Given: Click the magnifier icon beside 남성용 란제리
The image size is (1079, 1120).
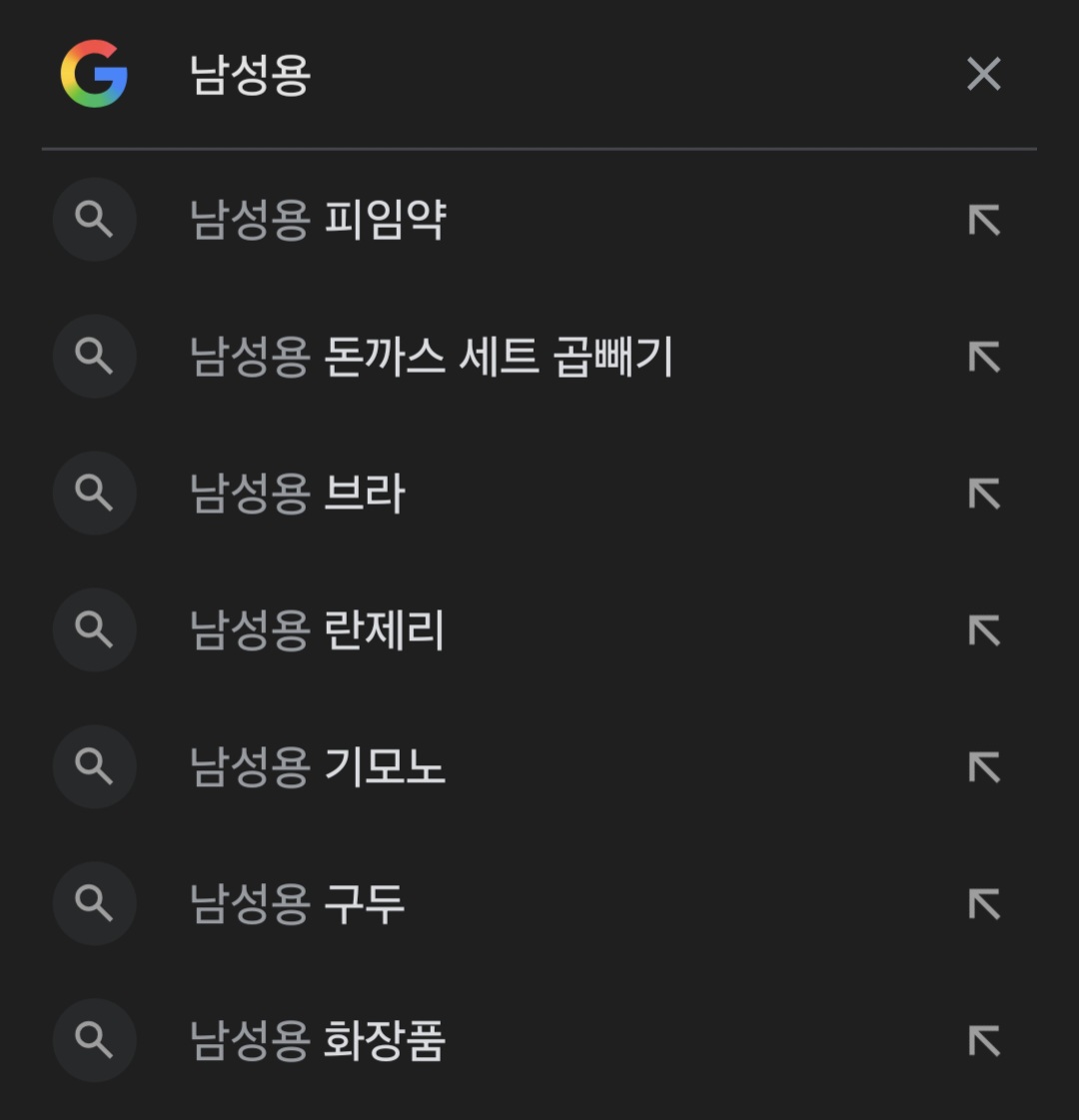Looking at the screenshot, I should point(94,630).
